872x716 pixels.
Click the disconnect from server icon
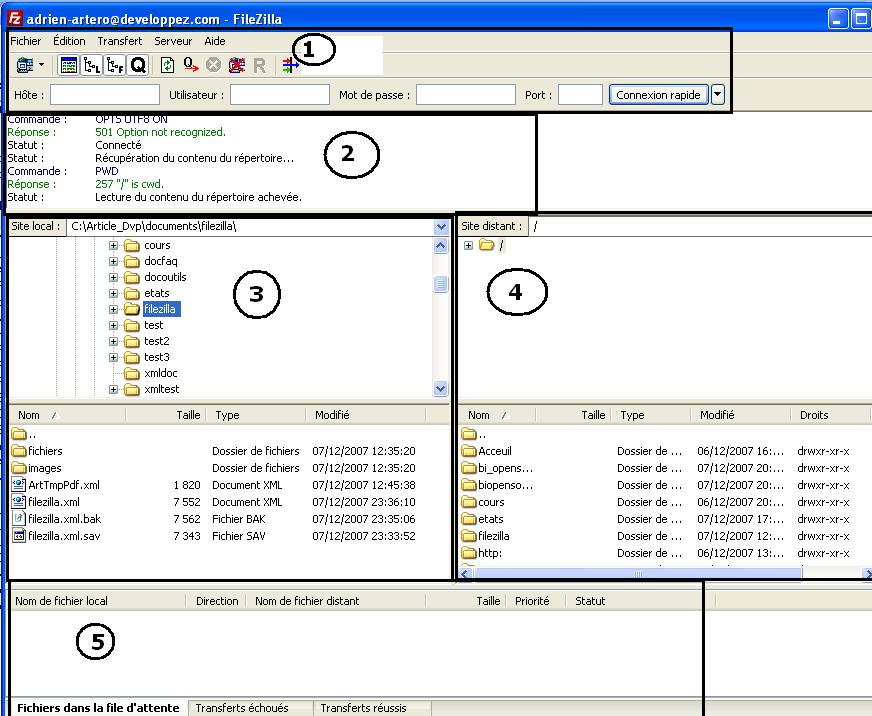[x=237, y=65]
